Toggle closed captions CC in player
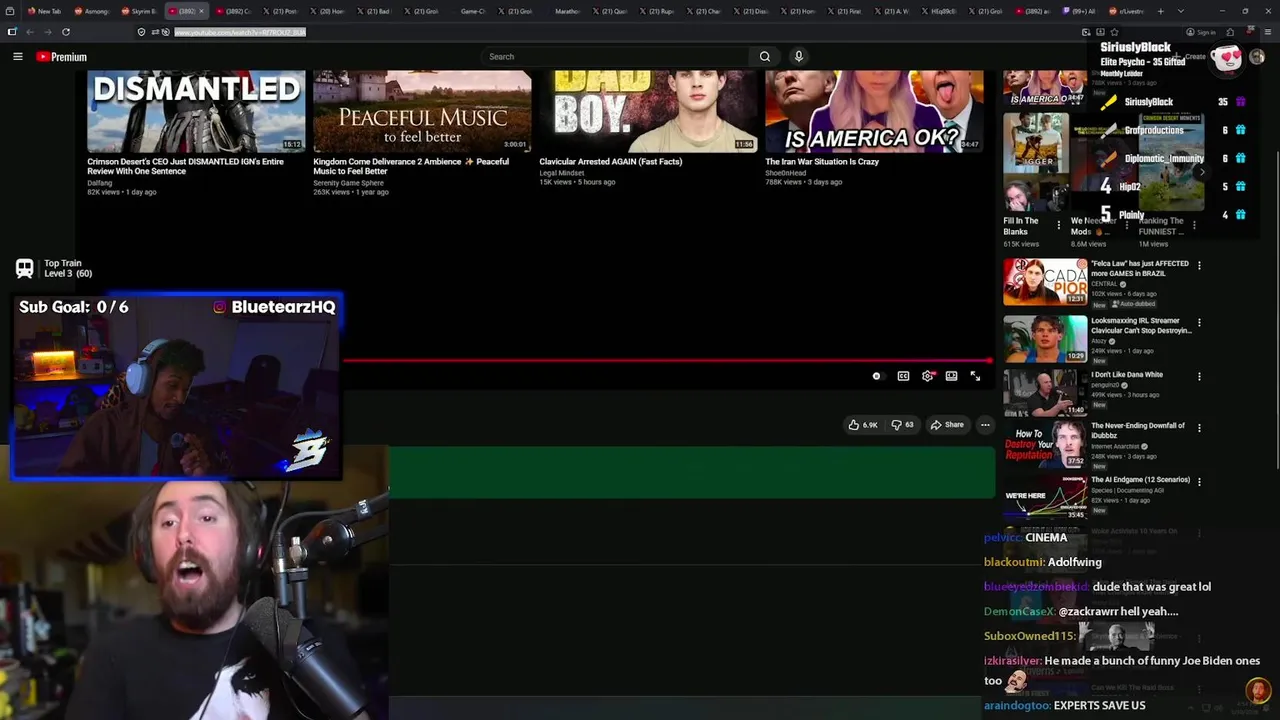This screenshot has height=720, width=1280. 903,376
